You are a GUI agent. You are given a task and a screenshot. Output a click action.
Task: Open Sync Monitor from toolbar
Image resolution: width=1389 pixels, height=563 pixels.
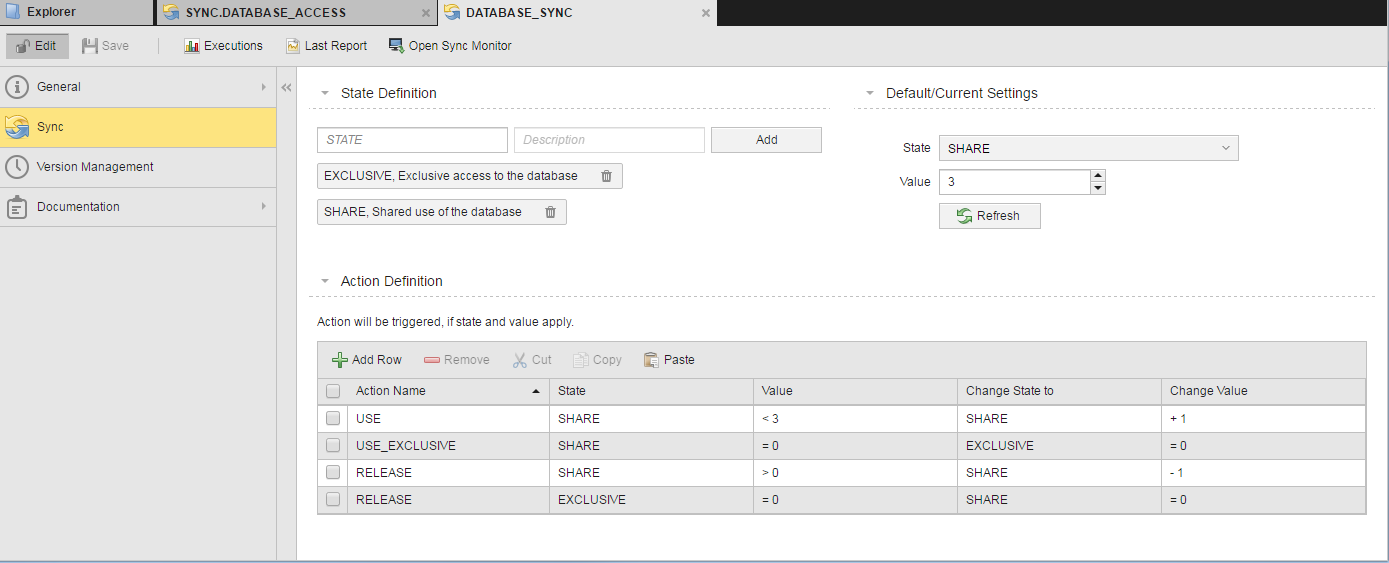(x=396, y=46)
